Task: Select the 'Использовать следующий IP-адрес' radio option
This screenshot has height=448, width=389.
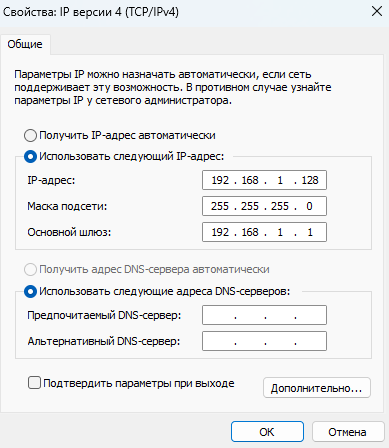Action: (30, 156)
